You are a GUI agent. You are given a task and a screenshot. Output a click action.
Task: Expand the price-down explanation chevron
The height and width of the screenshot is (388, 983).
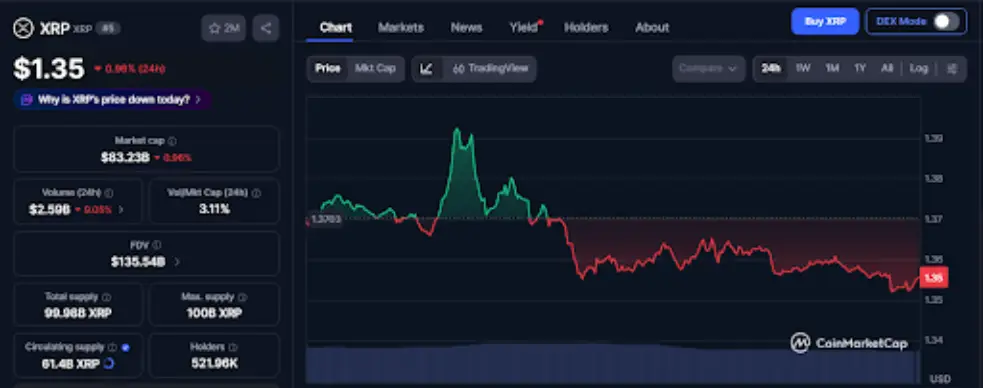[198, 100]
